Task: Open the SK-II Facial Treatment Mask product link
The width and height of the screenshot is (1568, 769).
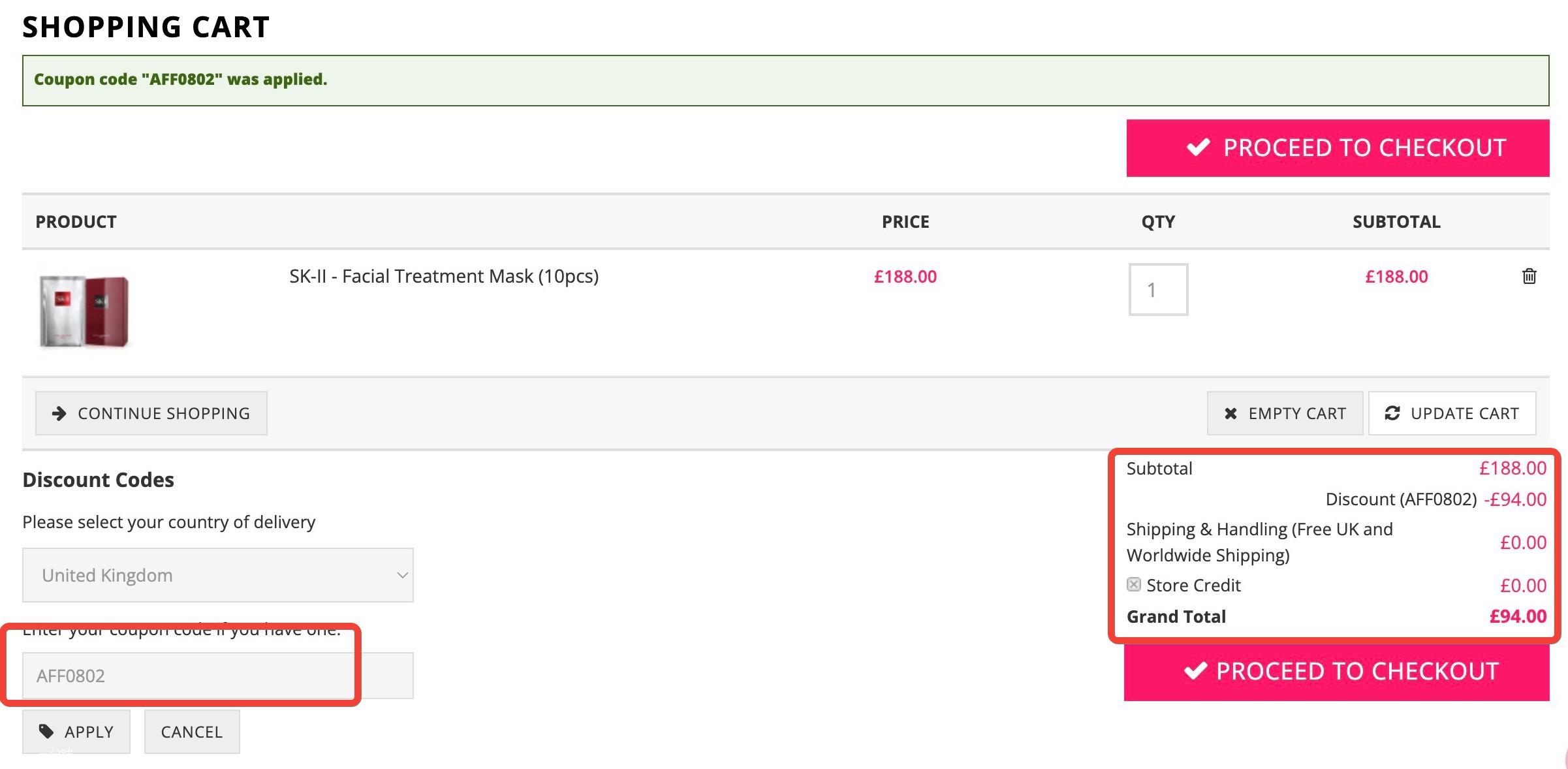Action: tap(444, 276)
